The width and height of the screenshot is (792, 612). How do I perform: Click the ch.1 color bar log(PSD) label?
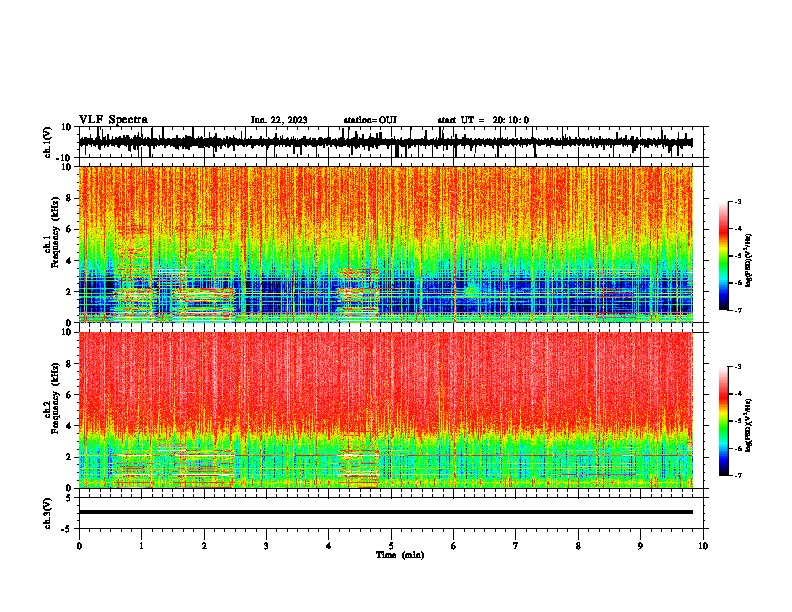point(748,261)
